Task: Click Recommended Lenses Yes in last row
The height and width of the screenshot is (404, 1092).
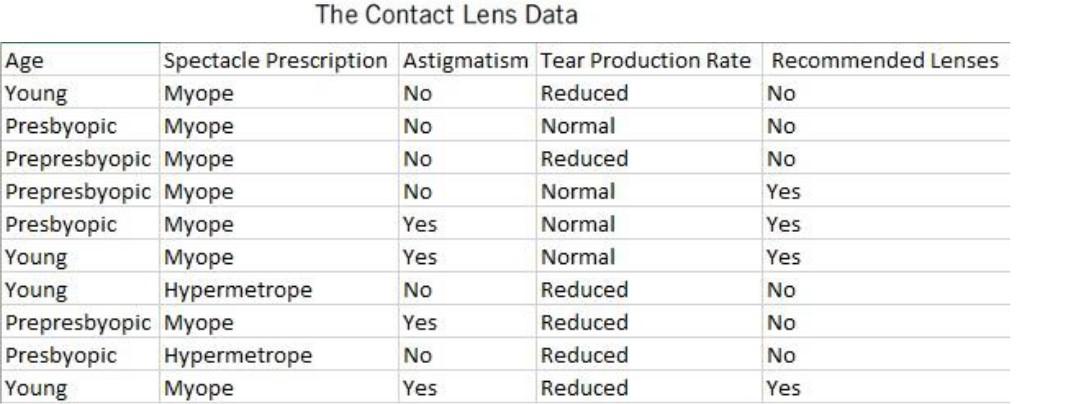Action: coord(886,387)
